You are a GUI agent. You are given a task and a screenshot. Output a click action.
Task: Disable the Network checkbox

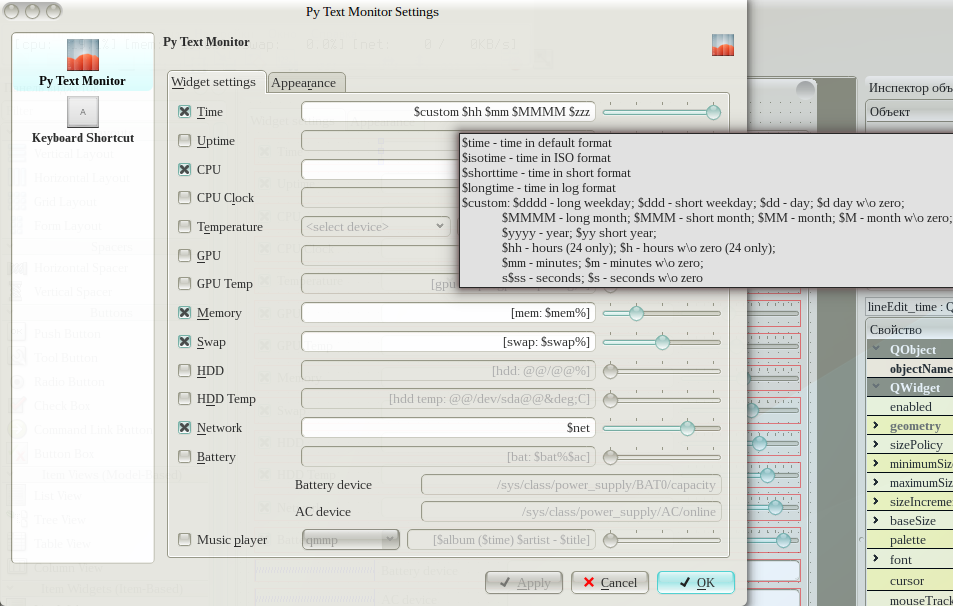[184, 428]
